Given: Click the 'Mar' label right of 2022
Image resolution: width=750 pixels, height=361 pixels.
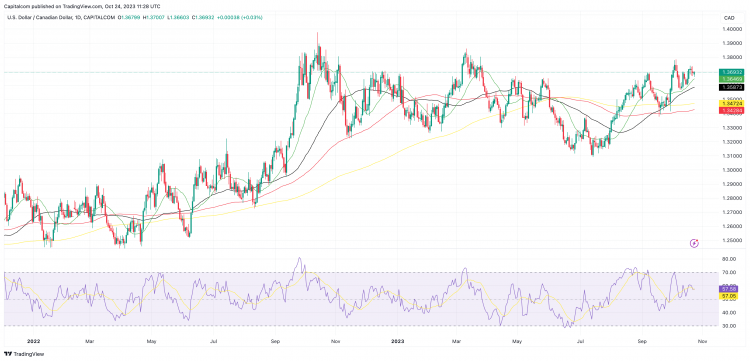Looking at the screenshot, I should (x=90, y=342).
